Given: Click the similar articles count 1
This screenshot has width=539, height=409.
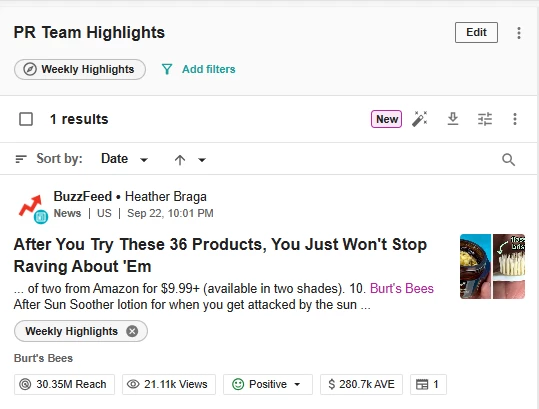Looking at the screenshot, I should pyautogui.click(x=428, y=384).
